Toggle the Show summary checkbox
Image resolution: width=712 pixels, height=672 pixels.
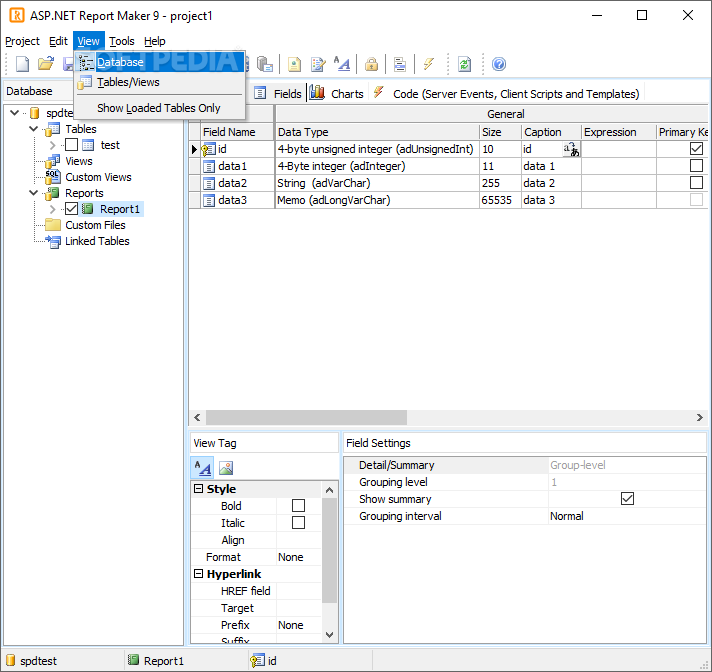pyautogui.click(x=627, y=499)
